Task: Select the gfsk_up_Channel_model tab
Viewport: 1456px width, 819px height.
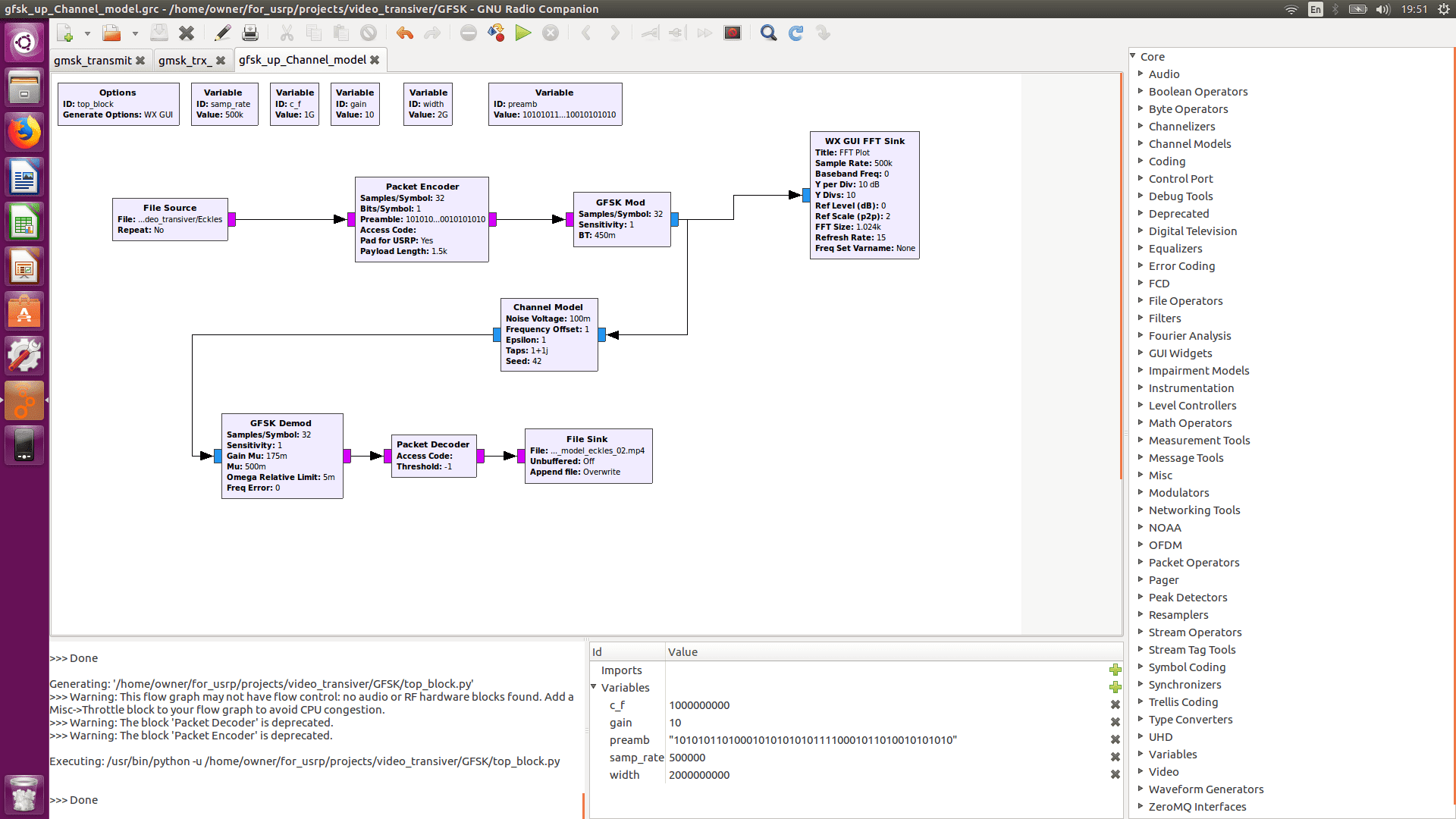Action: tap(302, 60)
